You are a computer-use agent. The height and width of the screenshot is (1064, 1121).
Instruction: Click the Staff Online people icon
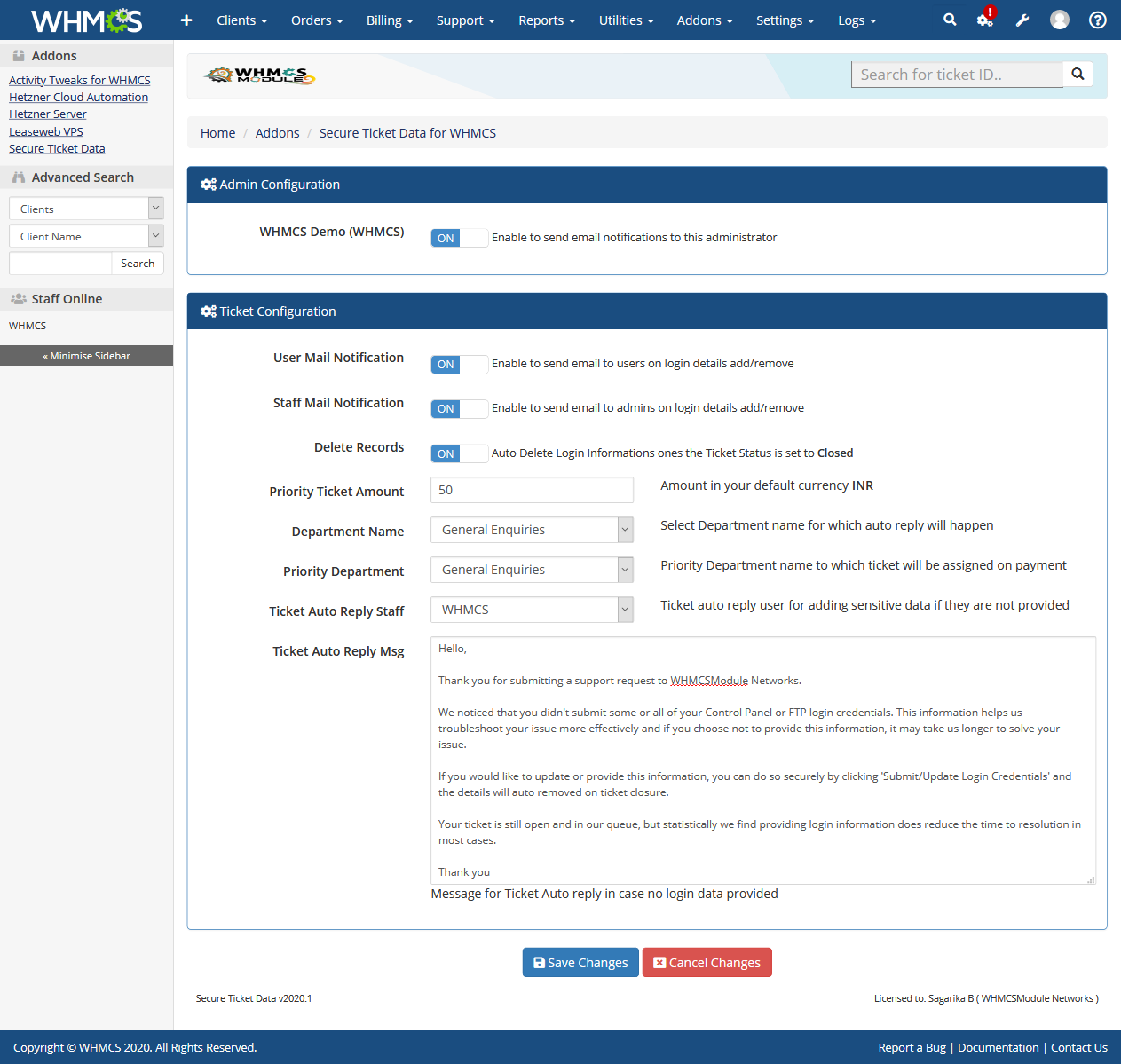(x=19, y=299)
